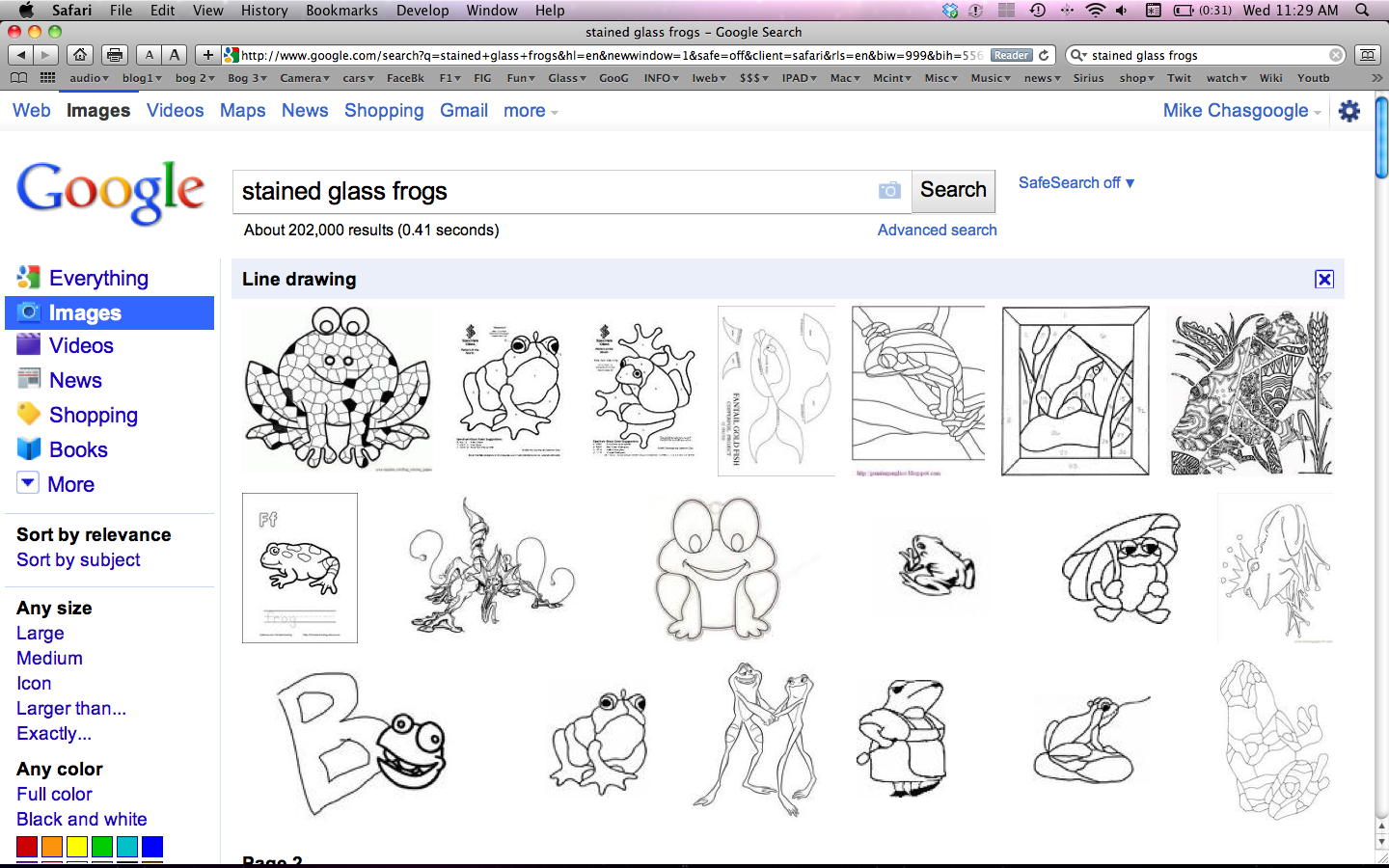Open Advanced search link
1389x868 pixels.
point(937,230)
